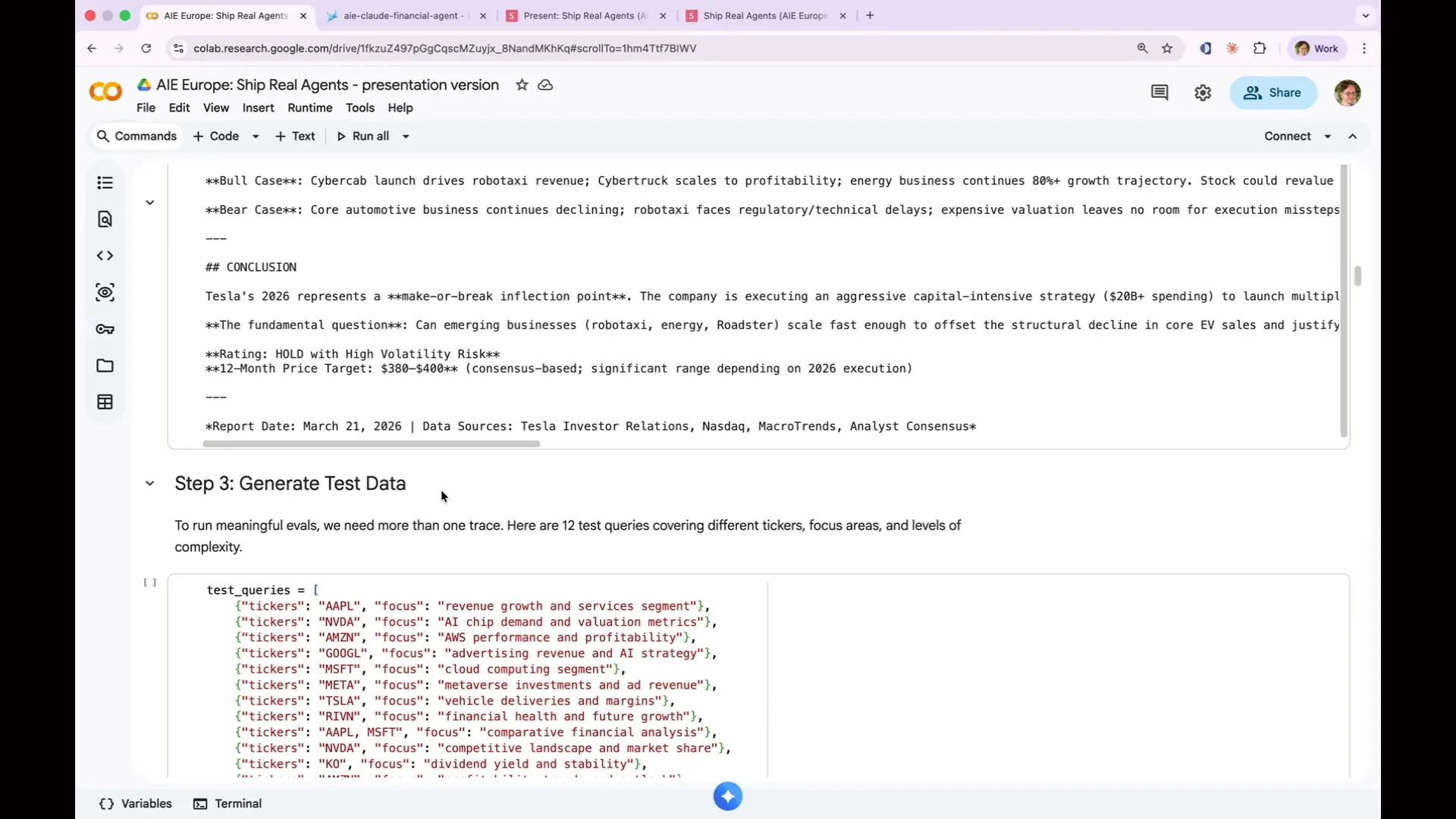
Task: Switch to the Ship Real Agents (AIE Europe) tab
Action: (x=766, y=15)
